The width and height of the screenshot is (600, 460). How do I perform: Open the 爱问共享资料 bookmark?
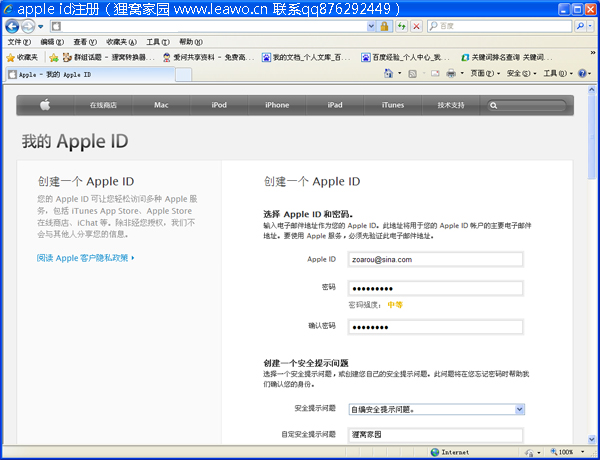(209, 57)
